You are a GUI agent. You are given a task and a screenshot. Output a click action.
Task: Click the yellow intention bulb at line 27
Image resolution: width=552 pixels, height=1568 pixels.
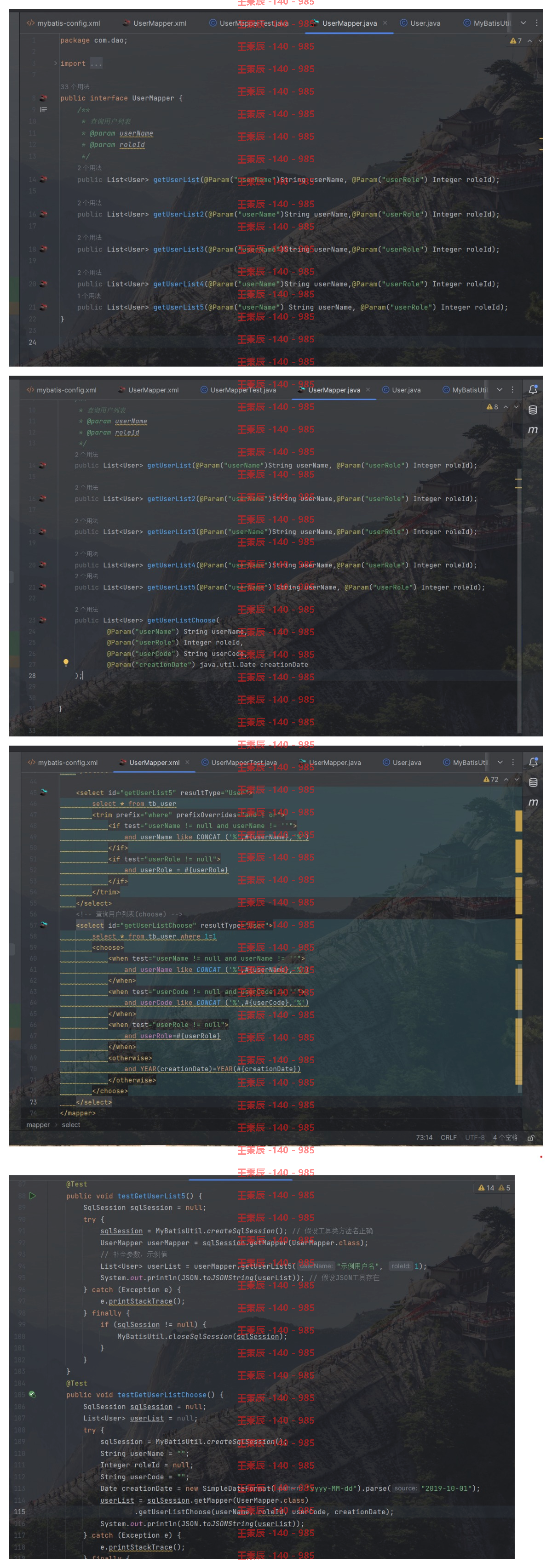click(x=66, y=663)
